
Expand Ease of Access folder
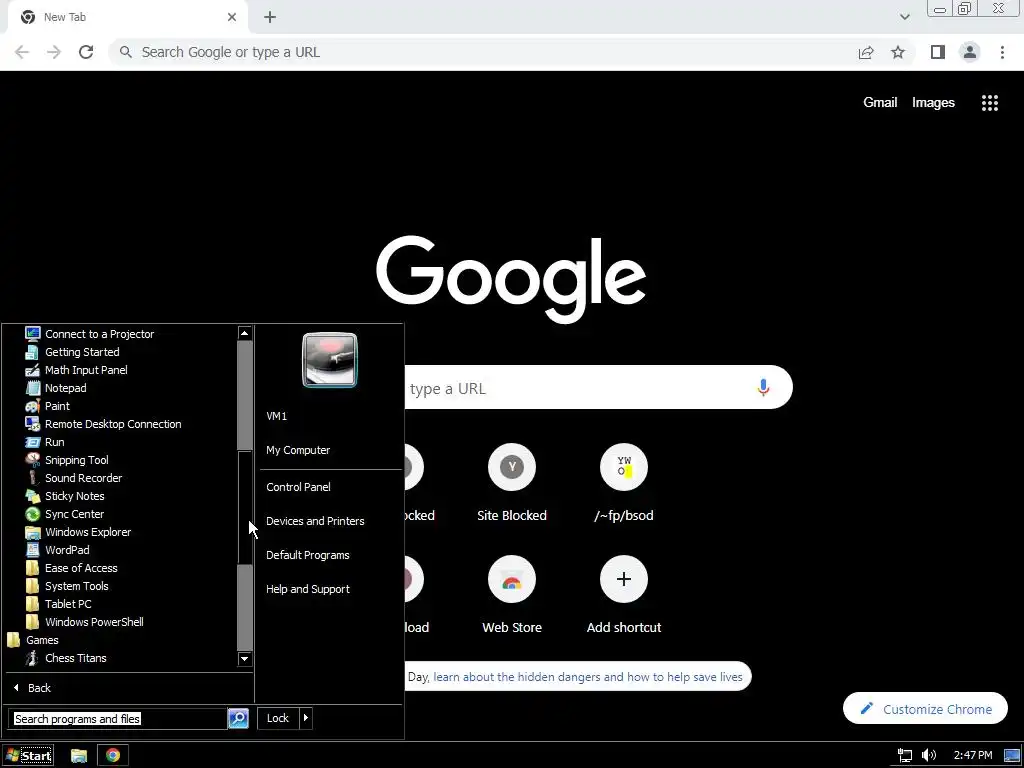click(71, 568)
